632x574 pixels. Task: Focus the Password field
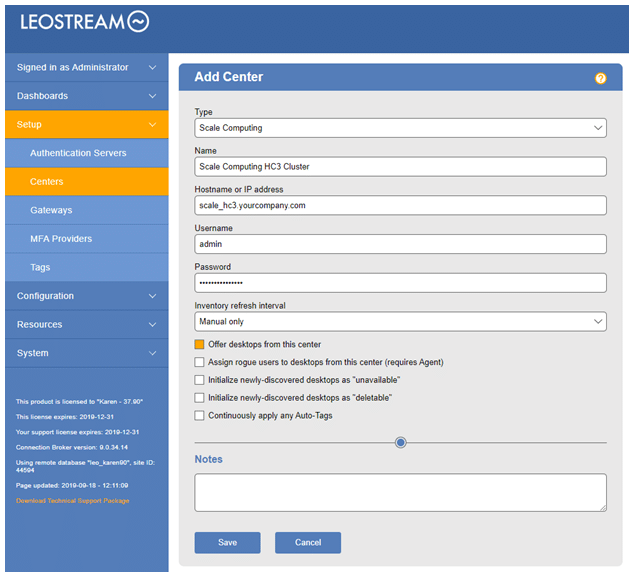coord(400,283)
